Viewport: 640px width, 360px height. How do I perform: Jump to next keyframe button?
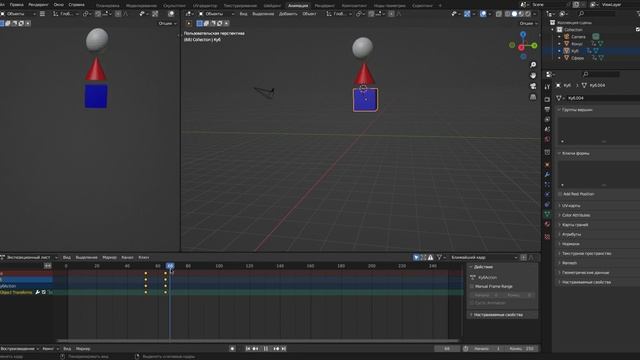point(276,349)
